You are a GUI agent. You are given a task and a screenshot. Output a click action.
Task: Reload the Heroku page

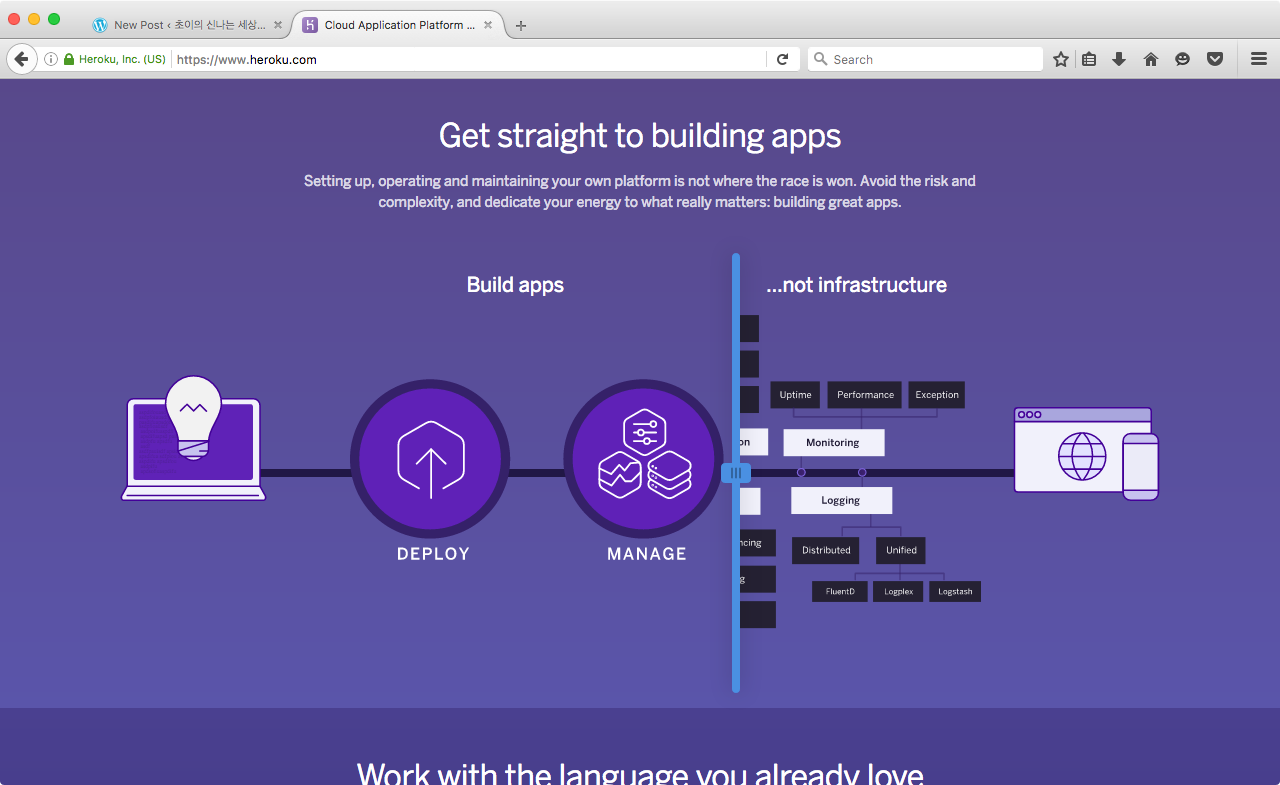783,59
